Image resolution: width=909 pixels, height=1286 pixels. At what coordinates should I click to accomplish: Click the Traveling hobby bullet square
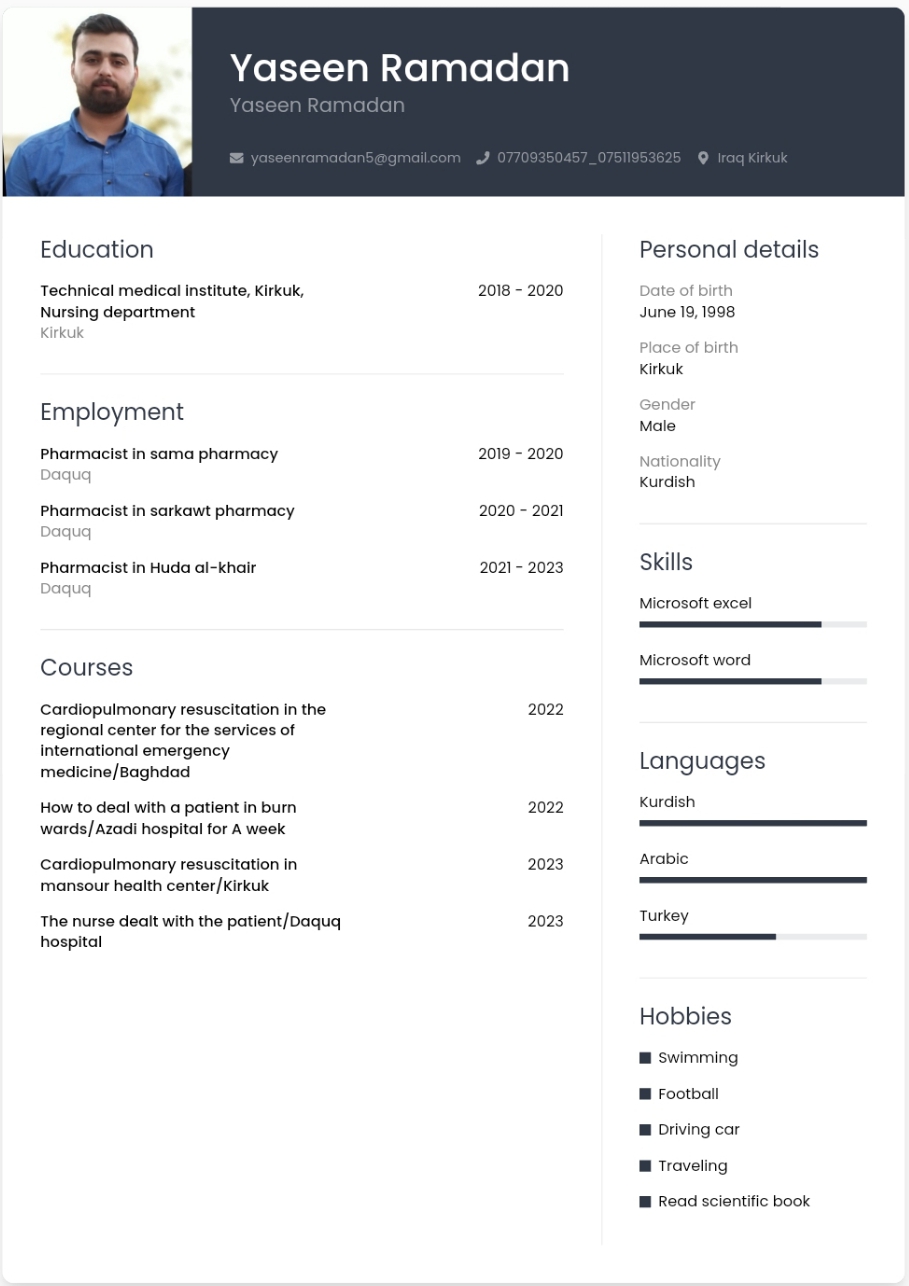coord(645,1166)
